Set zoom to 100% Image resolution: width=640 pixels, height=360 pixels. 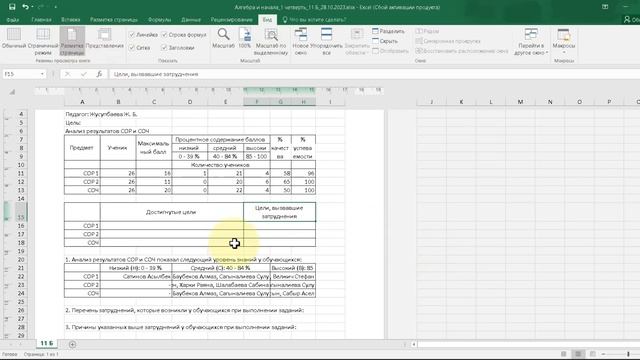point(244,39)
